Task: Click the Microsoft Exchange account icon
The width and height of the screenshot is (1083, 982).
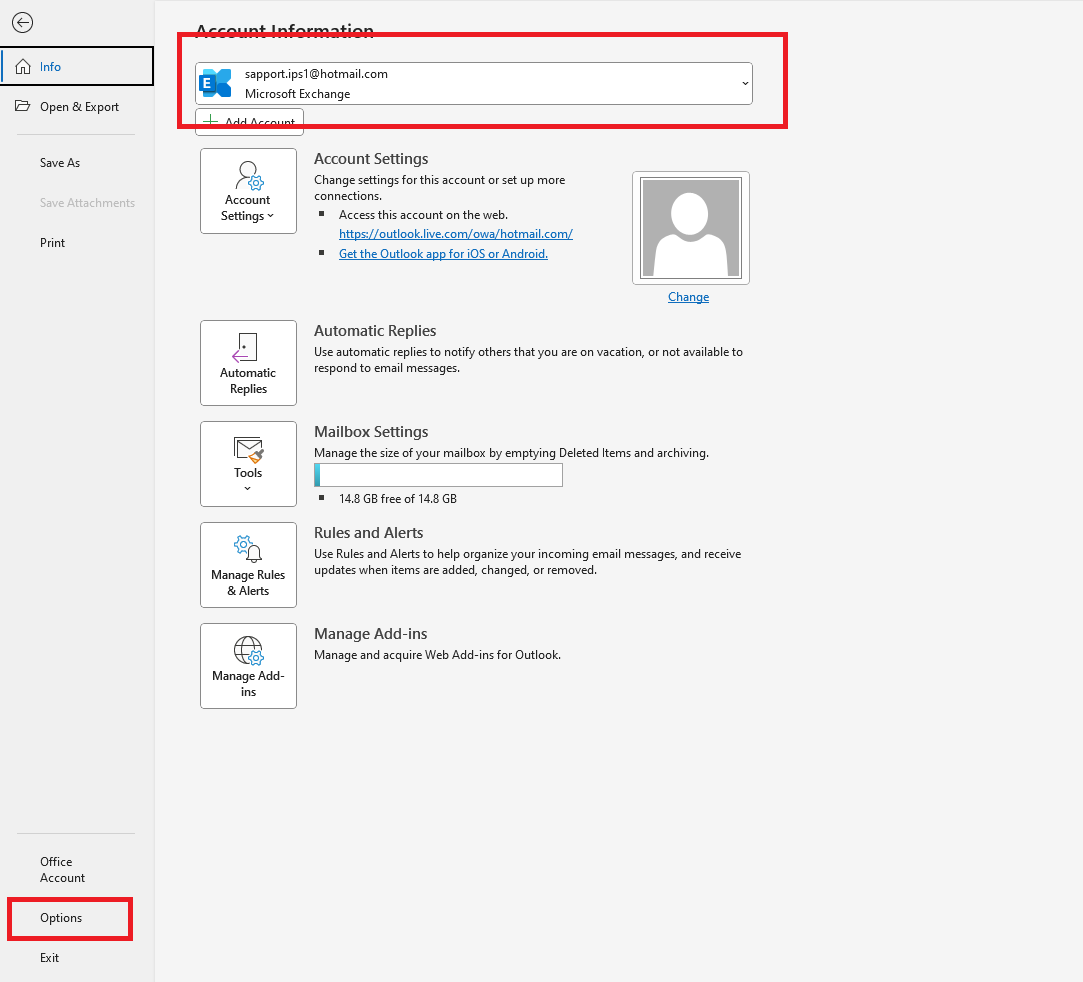Action: [215, 83]
